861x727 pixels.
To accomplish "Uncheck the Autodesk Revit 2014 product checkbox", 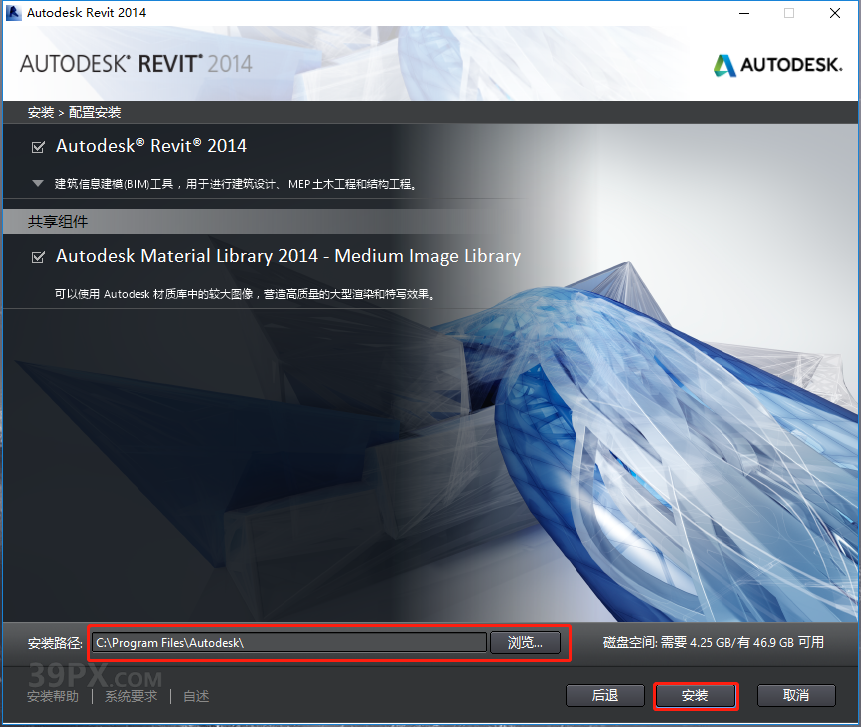I will (38, 145).
